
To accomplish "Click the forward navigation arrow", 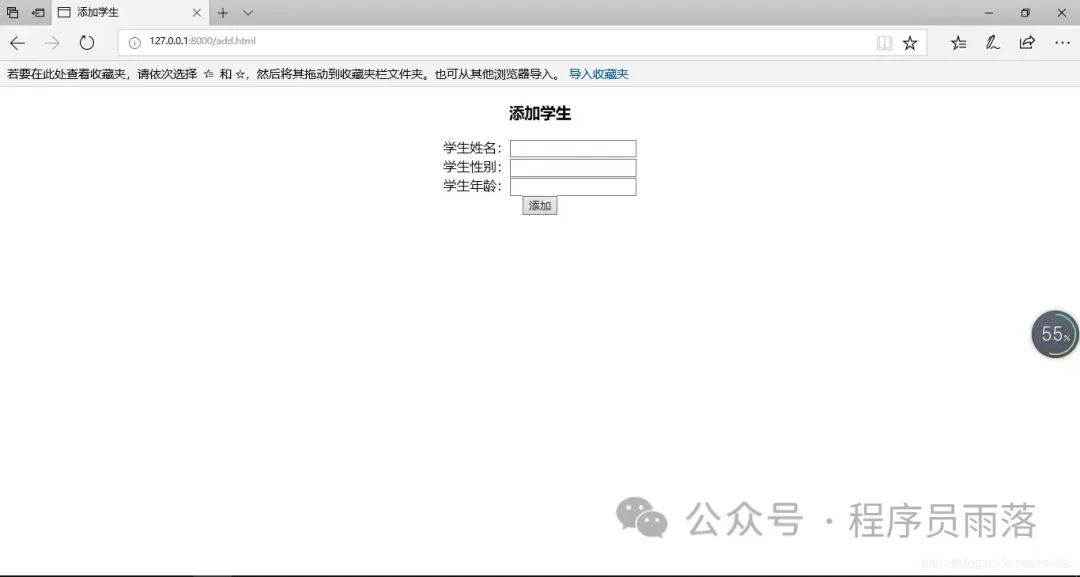I will 52,43.
